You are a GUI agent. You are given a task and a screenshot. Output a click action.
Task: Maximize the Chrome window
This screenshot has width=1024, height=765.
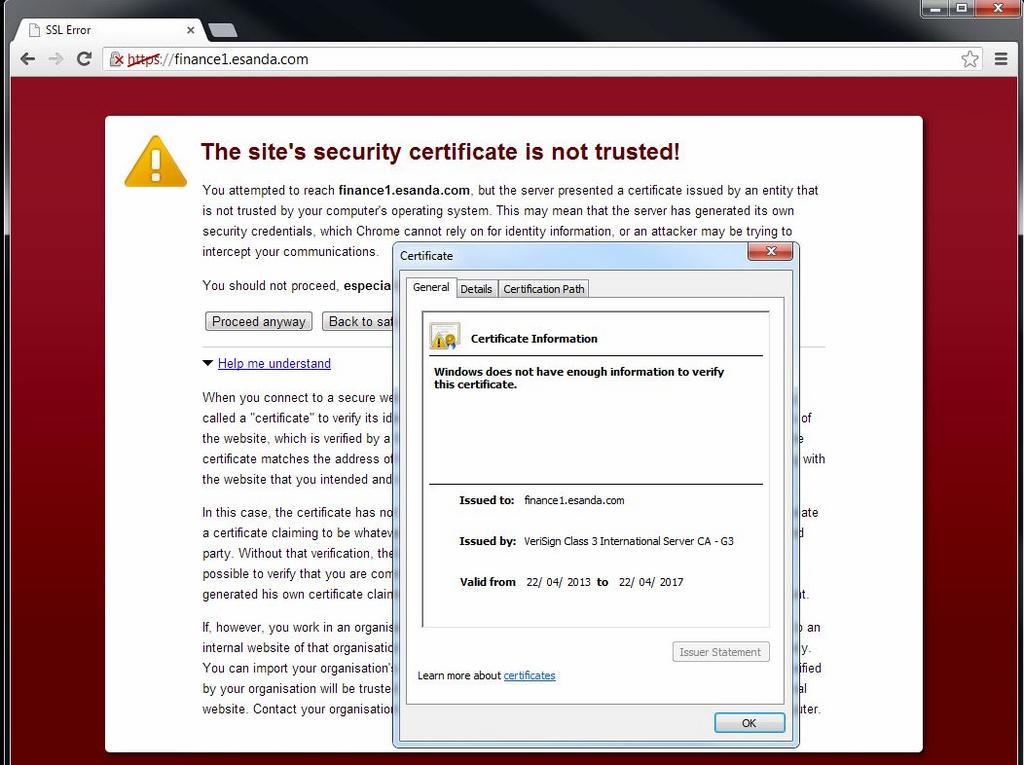click(961, 8)
